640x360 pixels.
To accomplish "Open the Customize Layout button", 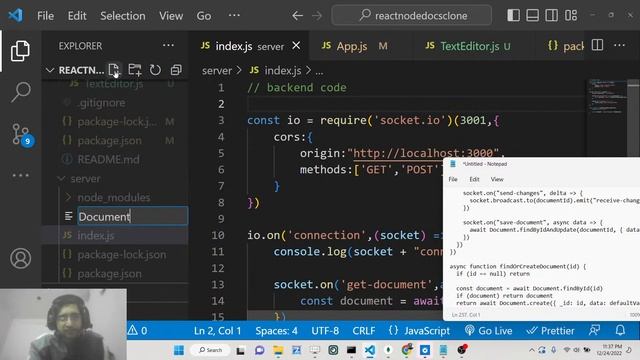I will point(571,15).
